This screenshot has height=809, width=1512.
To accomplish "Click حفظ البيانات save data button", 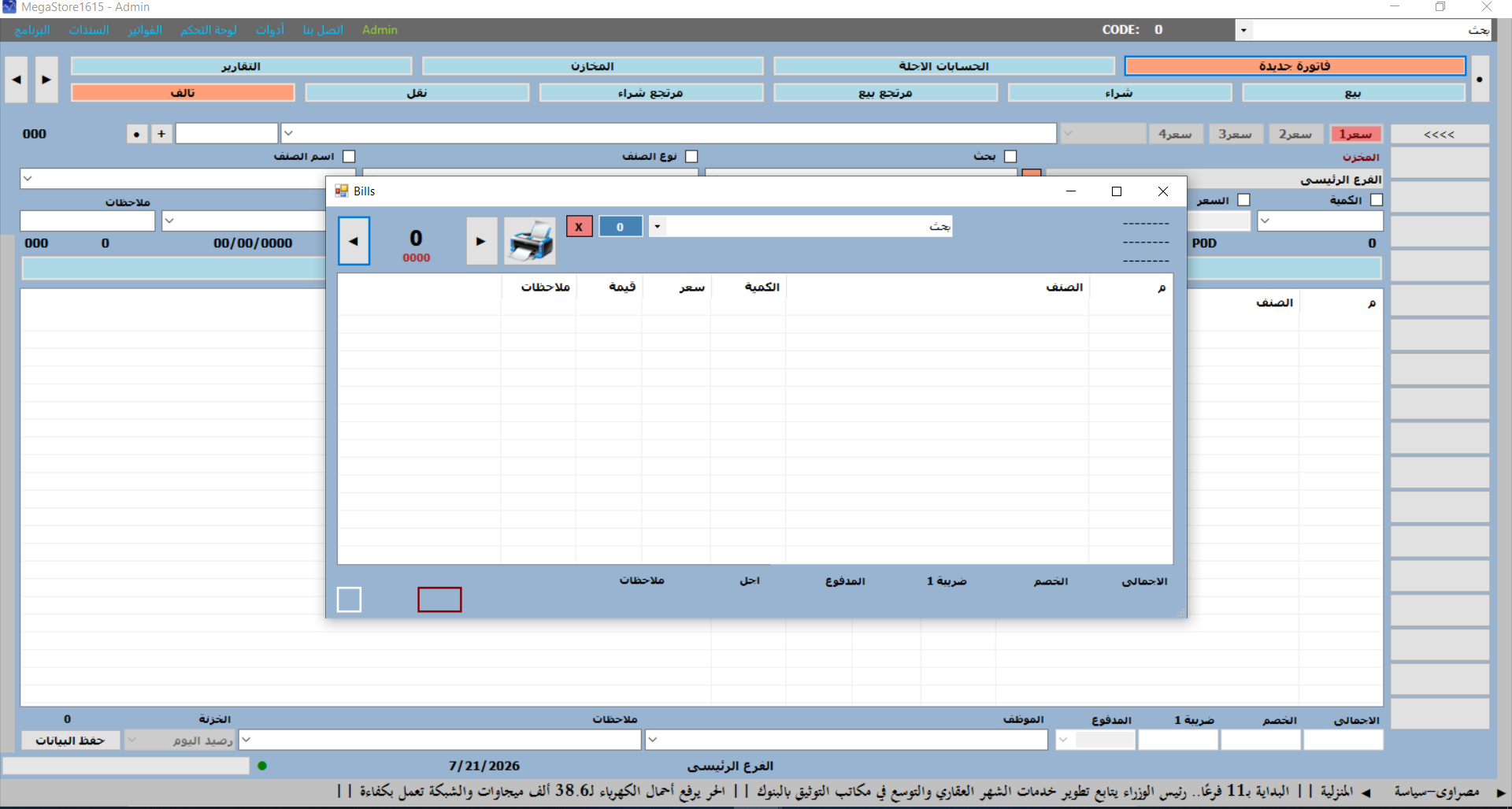I will point(70,740).
